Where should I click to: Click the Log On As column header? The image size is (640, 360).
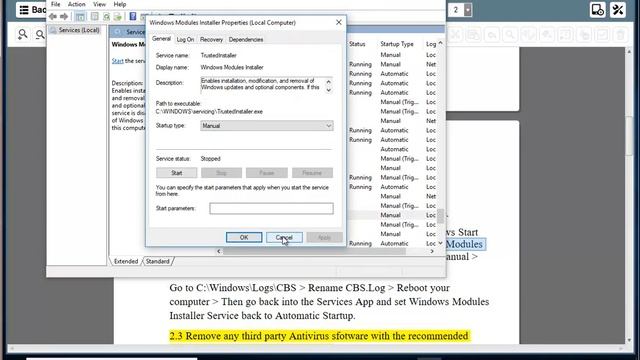click(431, 44)
